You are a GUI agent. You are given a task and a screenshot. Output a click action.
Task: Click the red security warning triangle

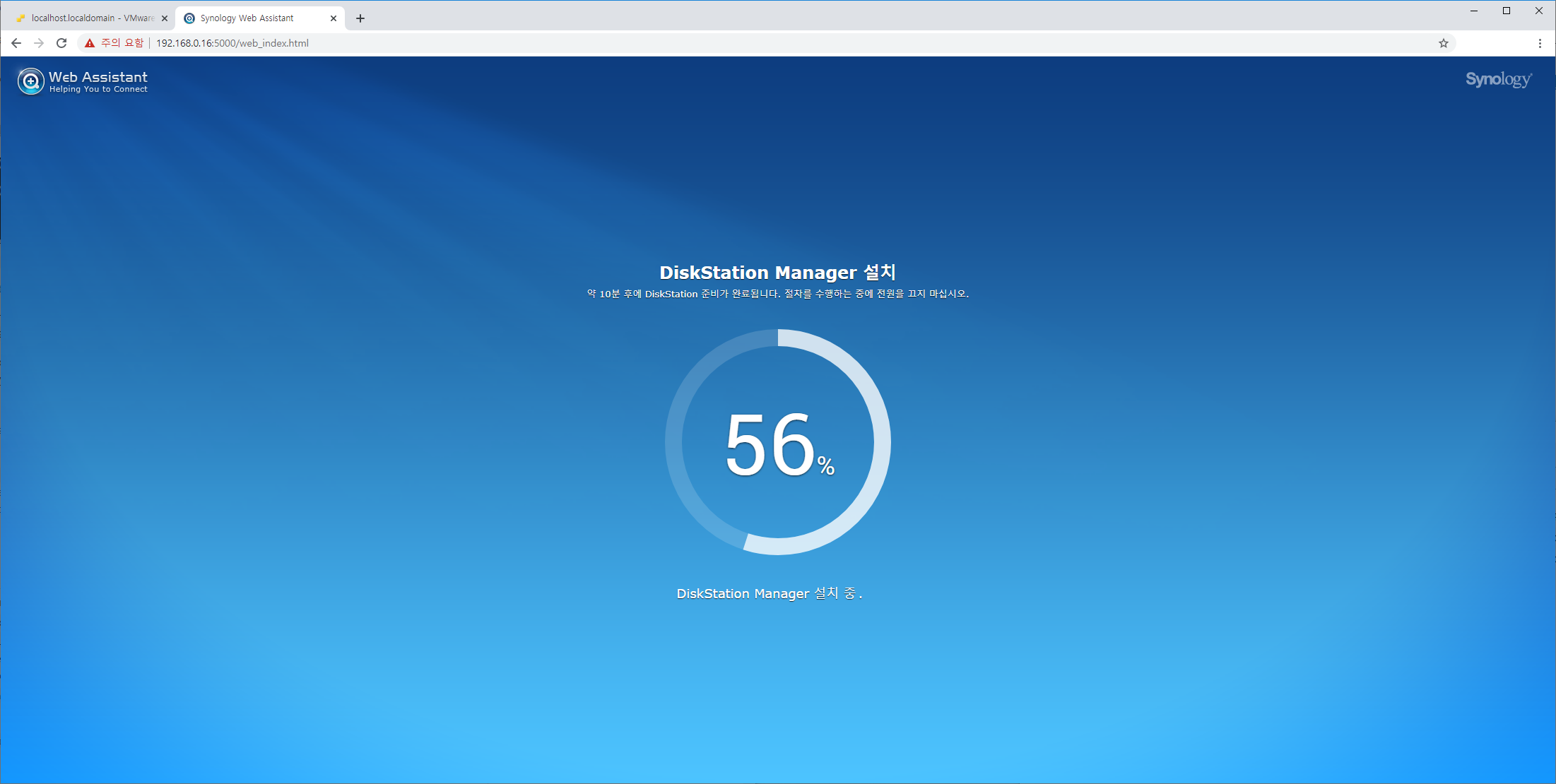(x=90, y=43)
